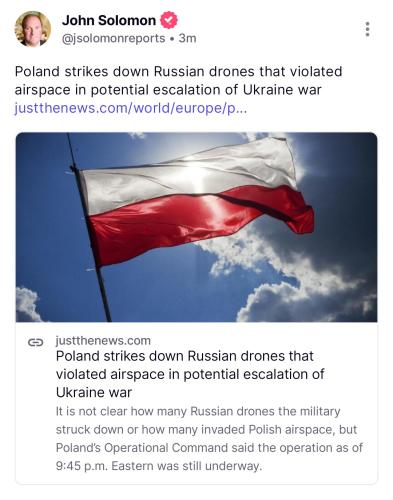Click the chain link icon beside justthenews.com
Screen dimensions: 393x500
pos(35,342)
